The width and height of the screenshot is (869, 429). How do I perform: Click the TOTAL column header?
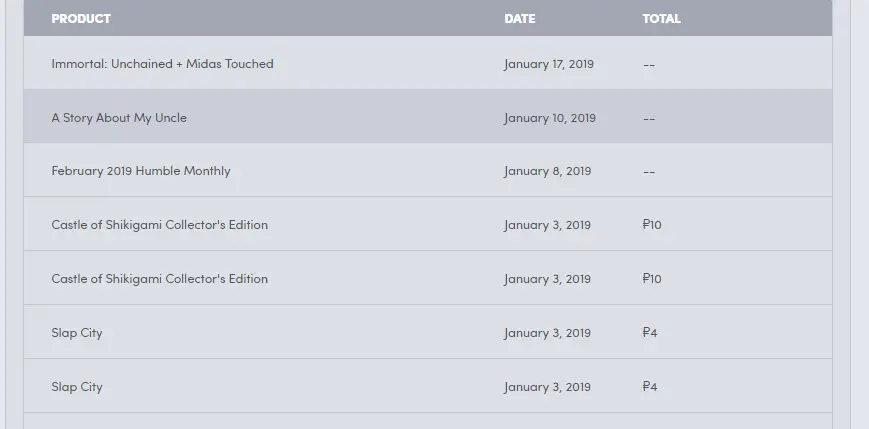pos(661,18)
